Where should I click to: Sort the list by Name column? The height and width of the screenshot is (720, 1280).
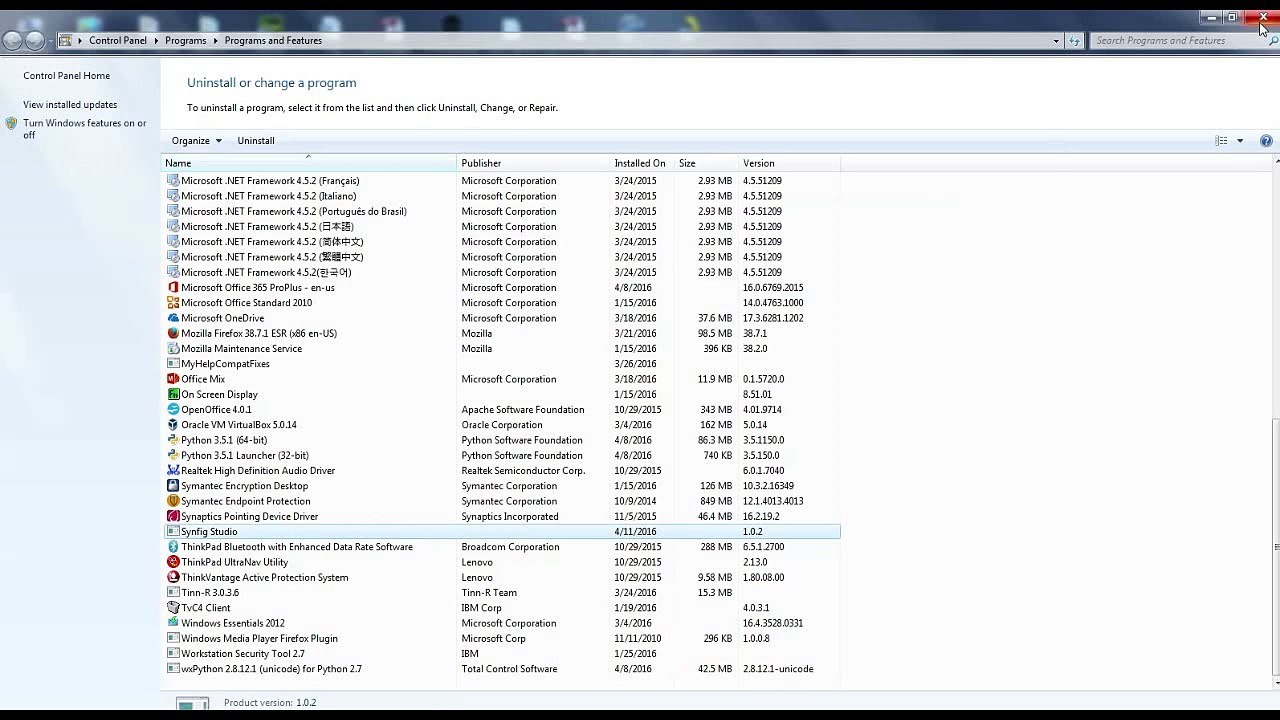click(309, 163)
